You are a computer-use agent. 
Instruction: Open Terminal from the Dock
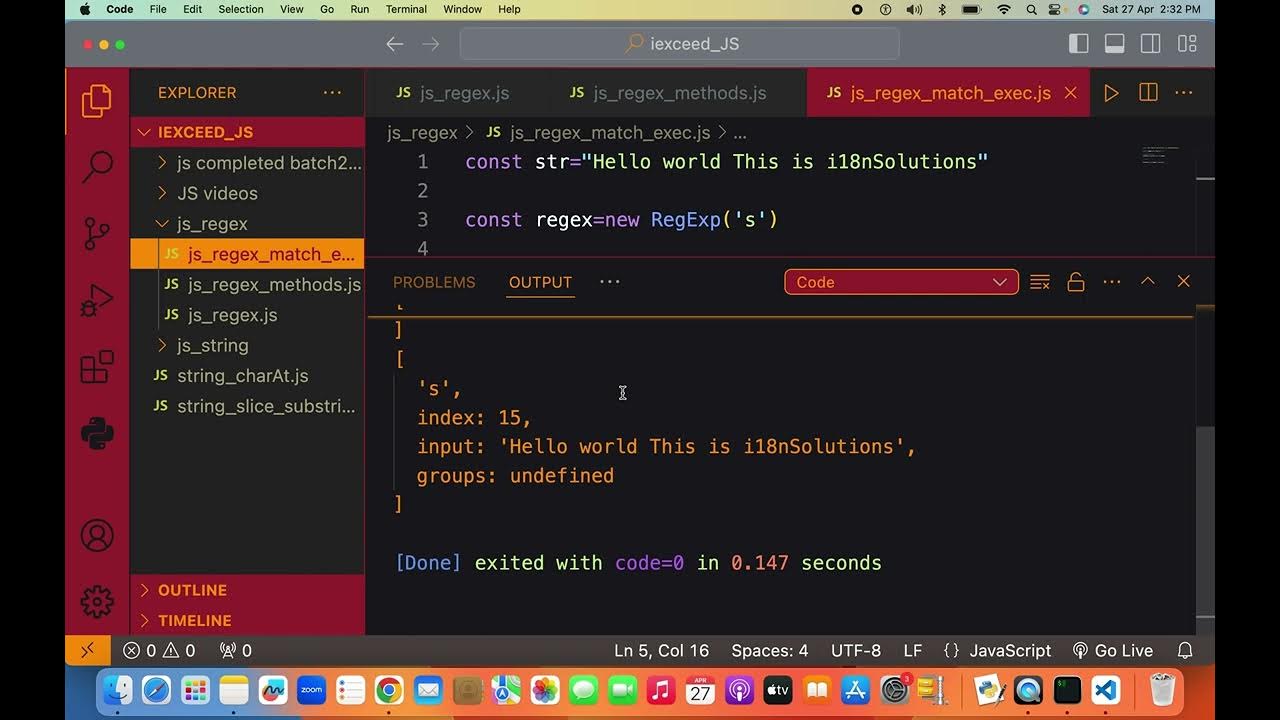point(1067,690)
